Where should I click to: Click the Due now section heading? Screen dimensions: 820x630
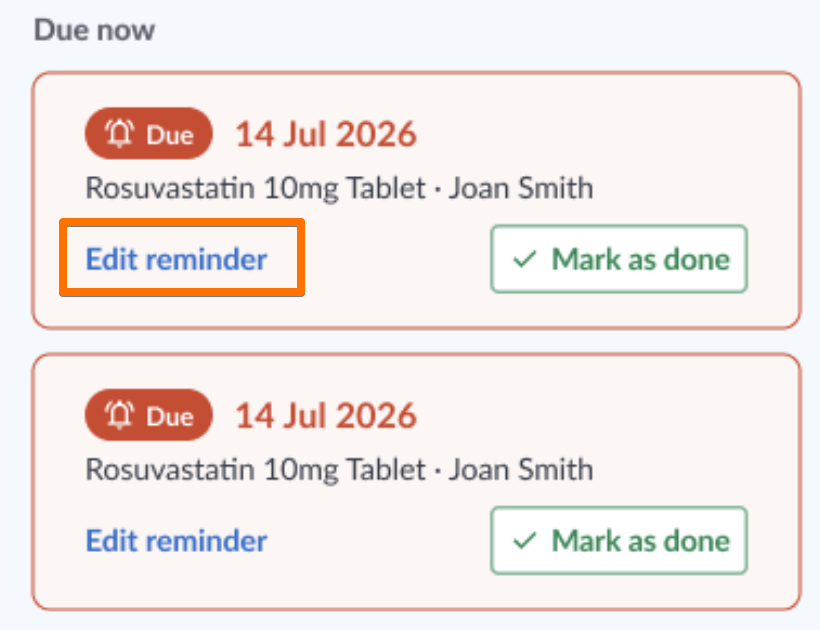[x=95, y=30]
